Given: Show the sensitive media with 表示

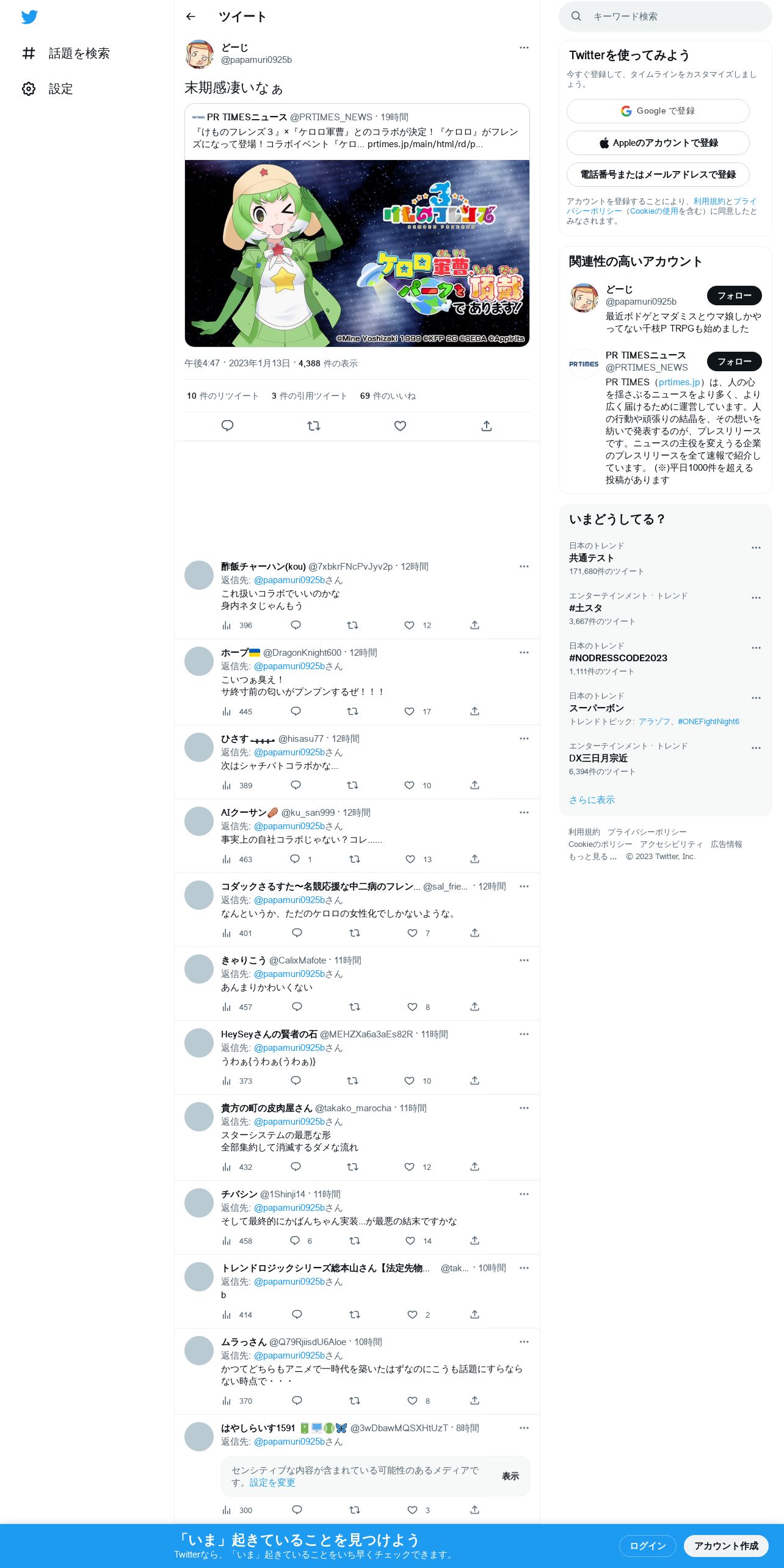Looking at the screenshot, I should click(x=510, y=1476).
